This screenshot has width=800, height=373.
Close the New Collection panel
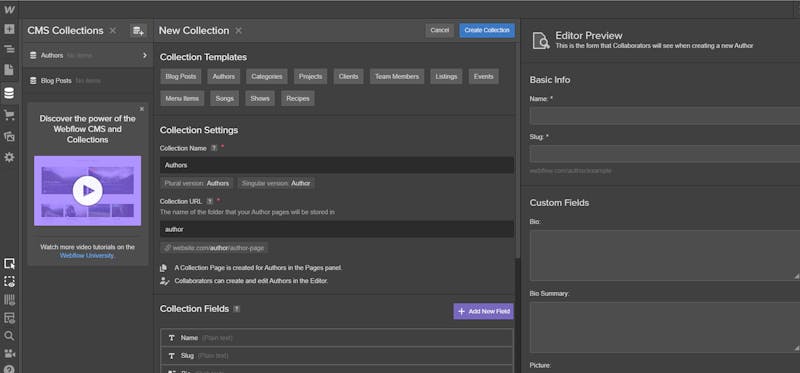238,31
